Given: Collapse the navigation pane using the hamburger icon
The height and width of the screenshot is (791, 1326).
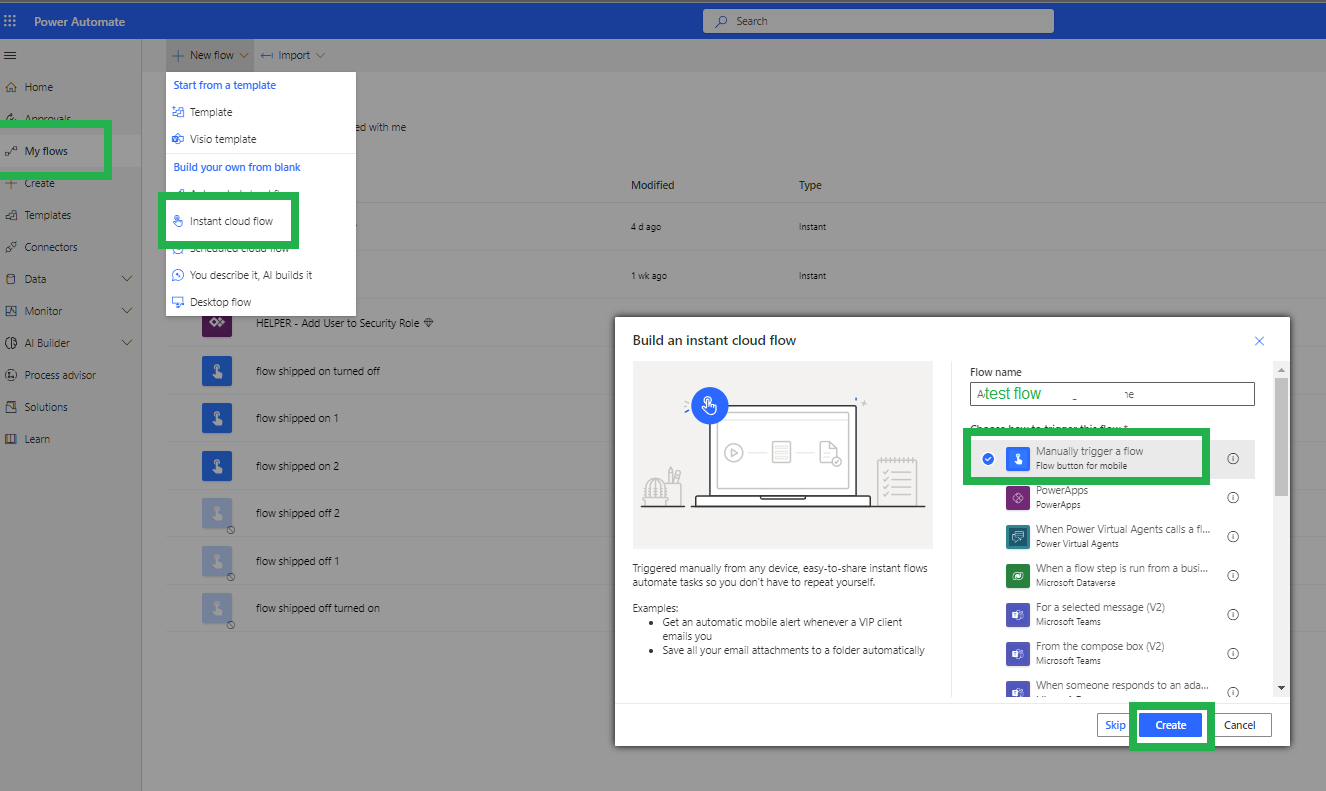Looking at the screenshot, I should tap(10, 55).
